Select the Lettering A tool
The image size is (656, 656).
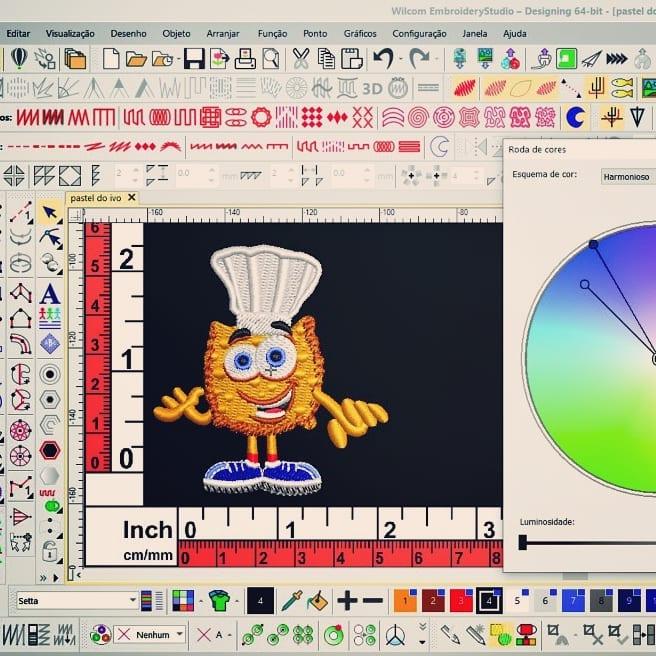point(50,294)
